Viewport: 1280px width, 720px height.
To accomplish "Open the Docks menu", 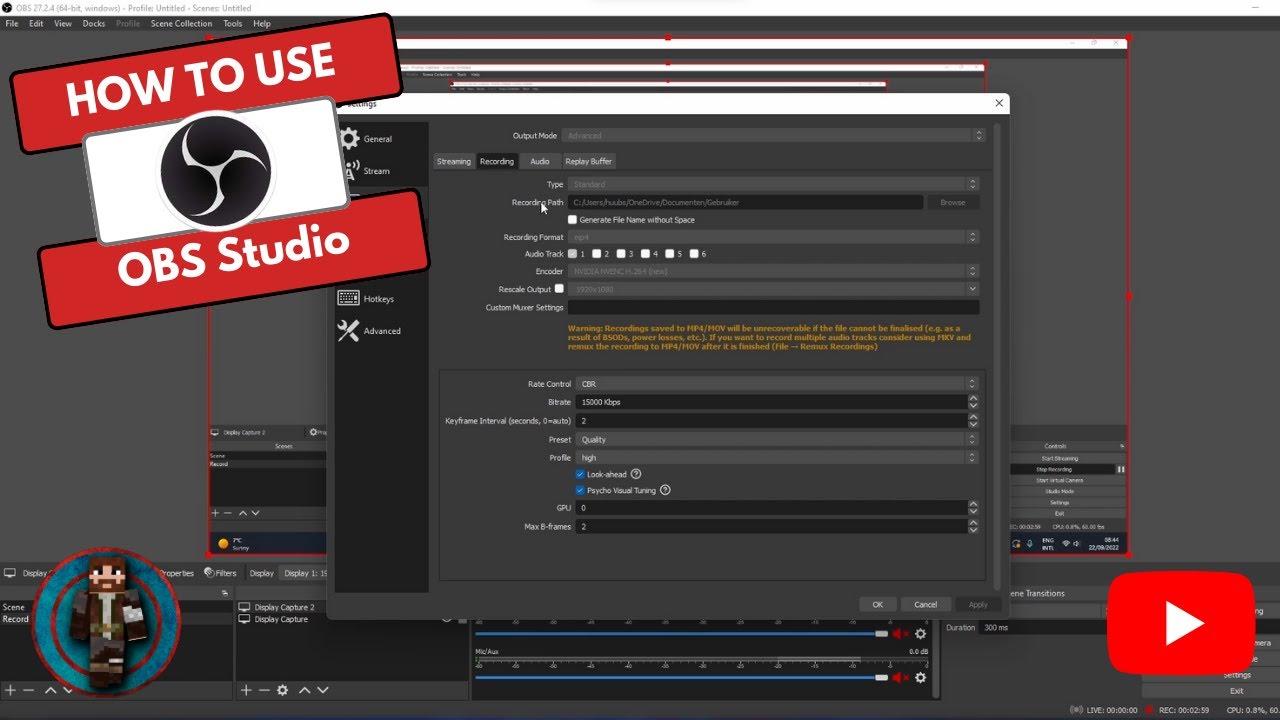I will pyautogui.click(x=93, y=23).
